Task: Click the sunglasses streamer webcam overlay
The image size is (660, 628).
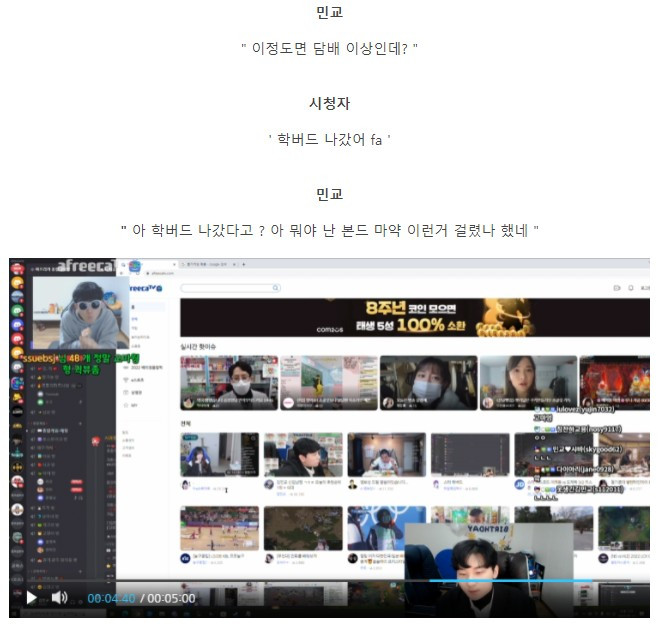Action: (x=80, y=312)
